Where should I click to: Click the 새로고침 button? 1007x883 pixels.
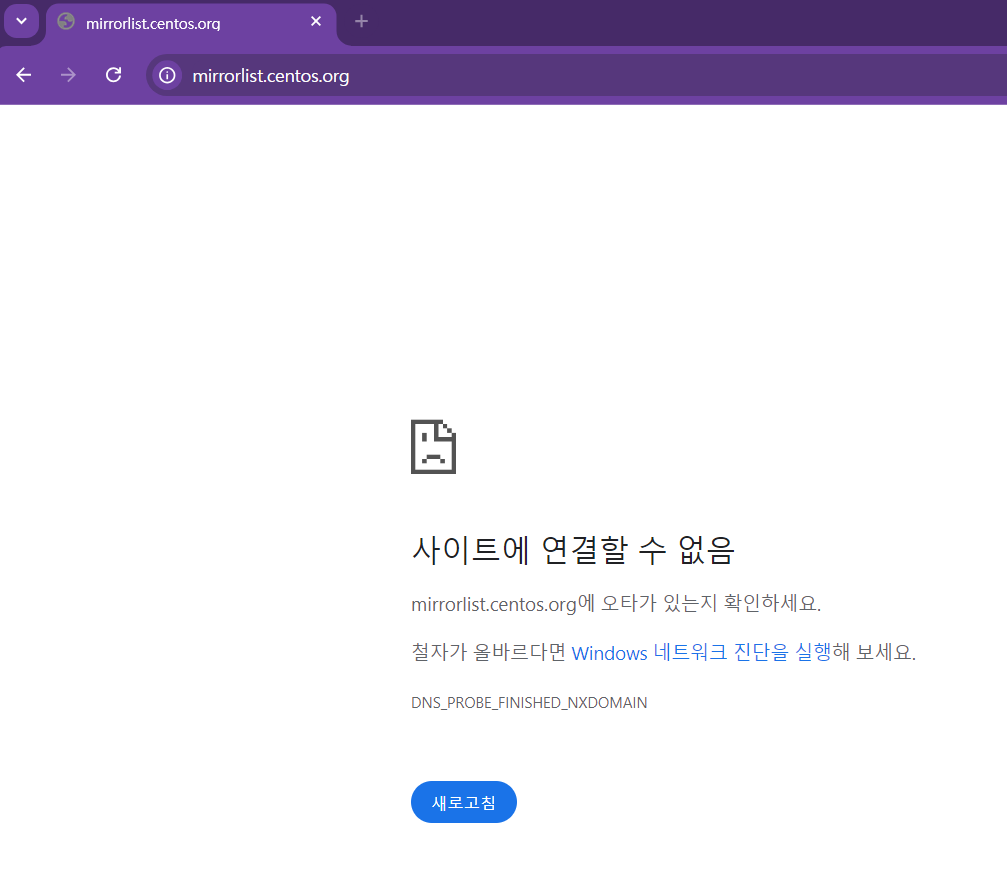click(464, 802)
